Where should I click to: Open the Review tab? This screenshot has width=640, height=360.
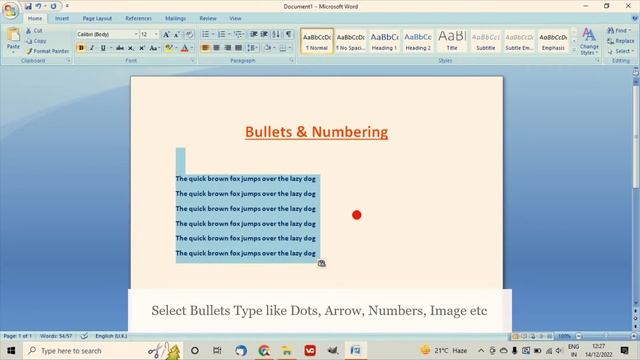coord(208,18)
